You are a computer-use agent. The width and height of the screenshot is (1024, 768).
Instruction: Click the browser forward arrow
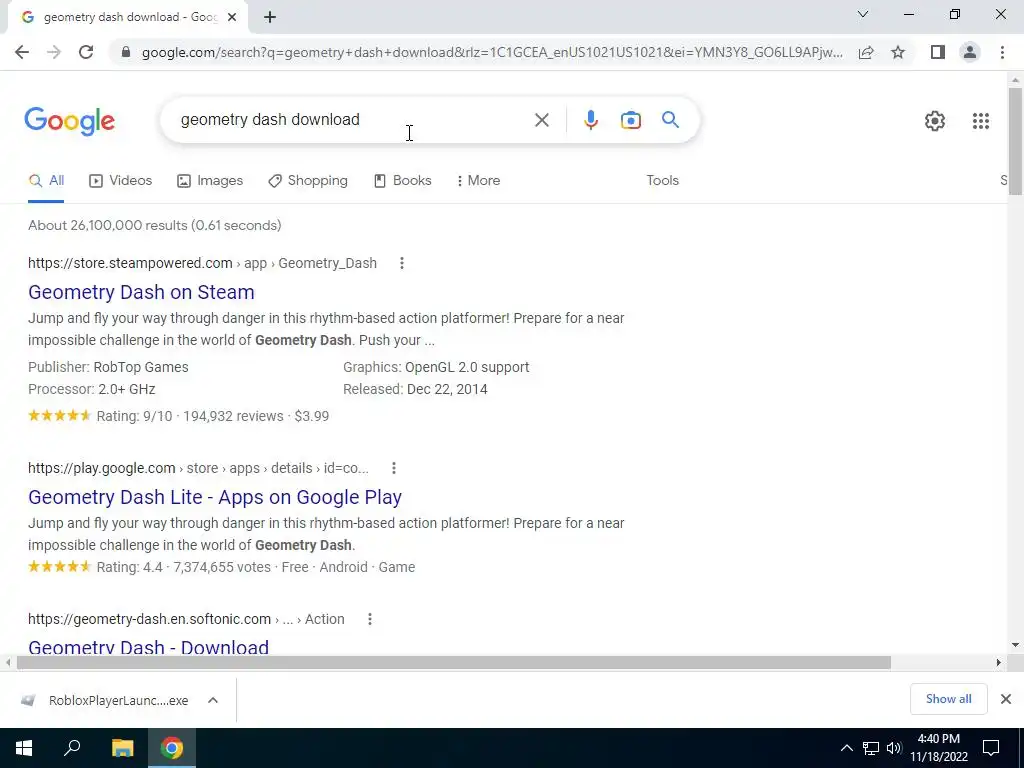pos(54,52)
